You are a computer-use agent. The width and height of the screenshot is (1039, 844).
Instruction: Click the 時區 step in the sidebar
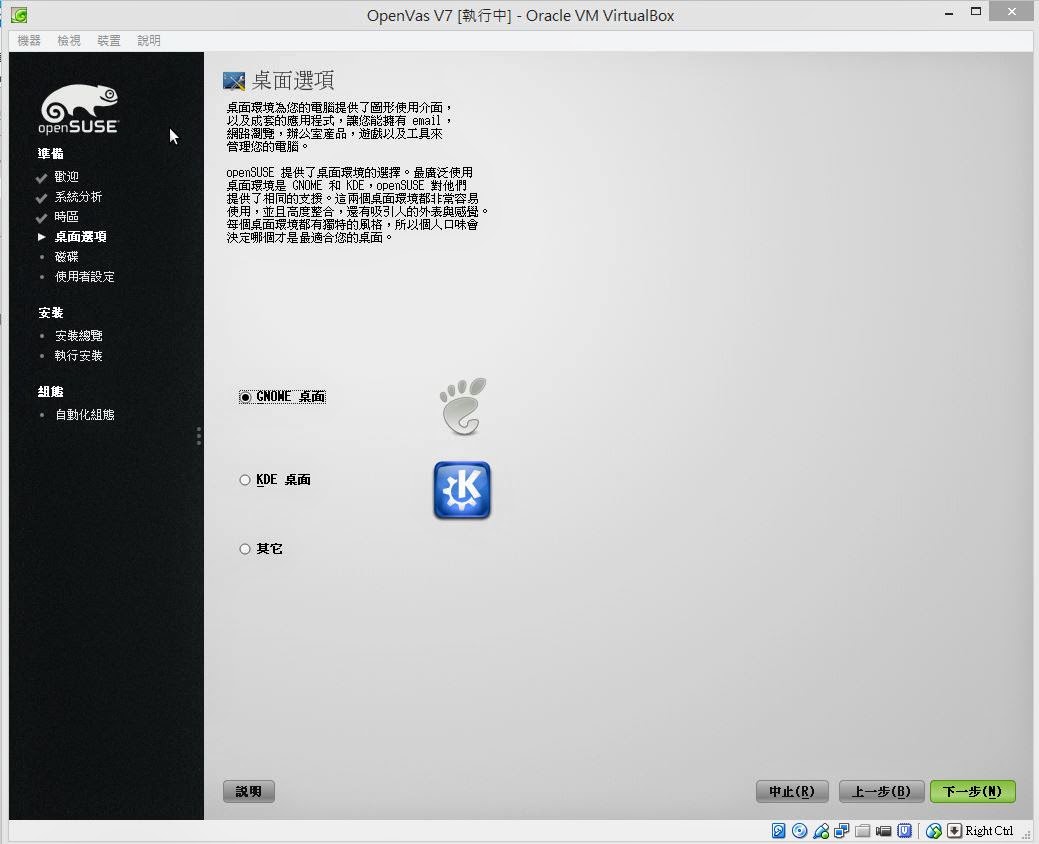tap(66, 217)
